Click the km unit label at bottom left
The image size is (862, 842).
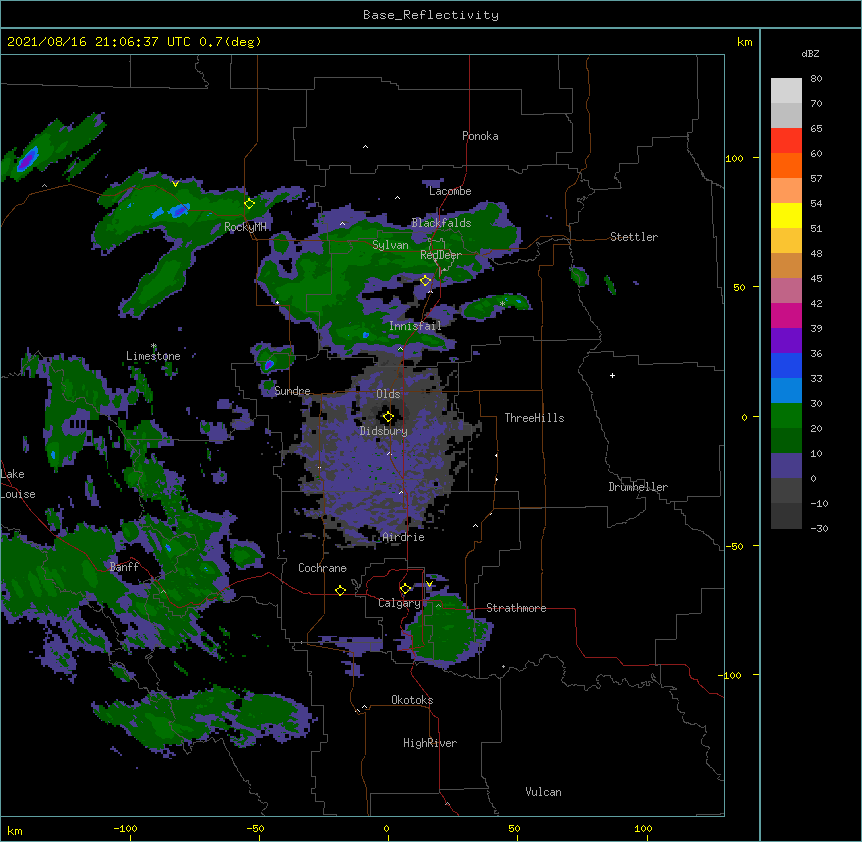[x=15, y=831]
